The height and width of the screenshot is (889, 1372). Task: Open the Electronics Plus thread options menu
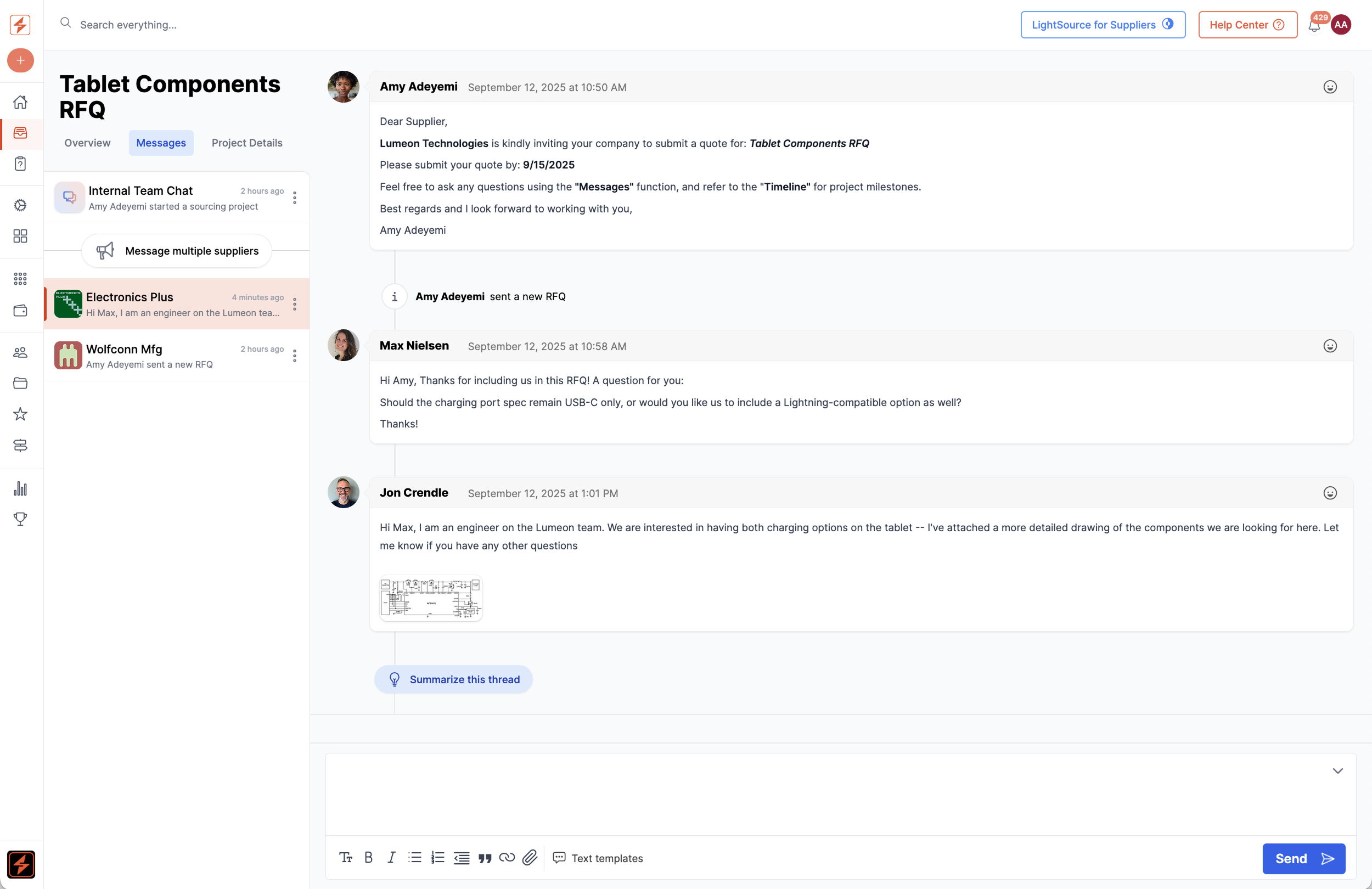click(295, 305)
